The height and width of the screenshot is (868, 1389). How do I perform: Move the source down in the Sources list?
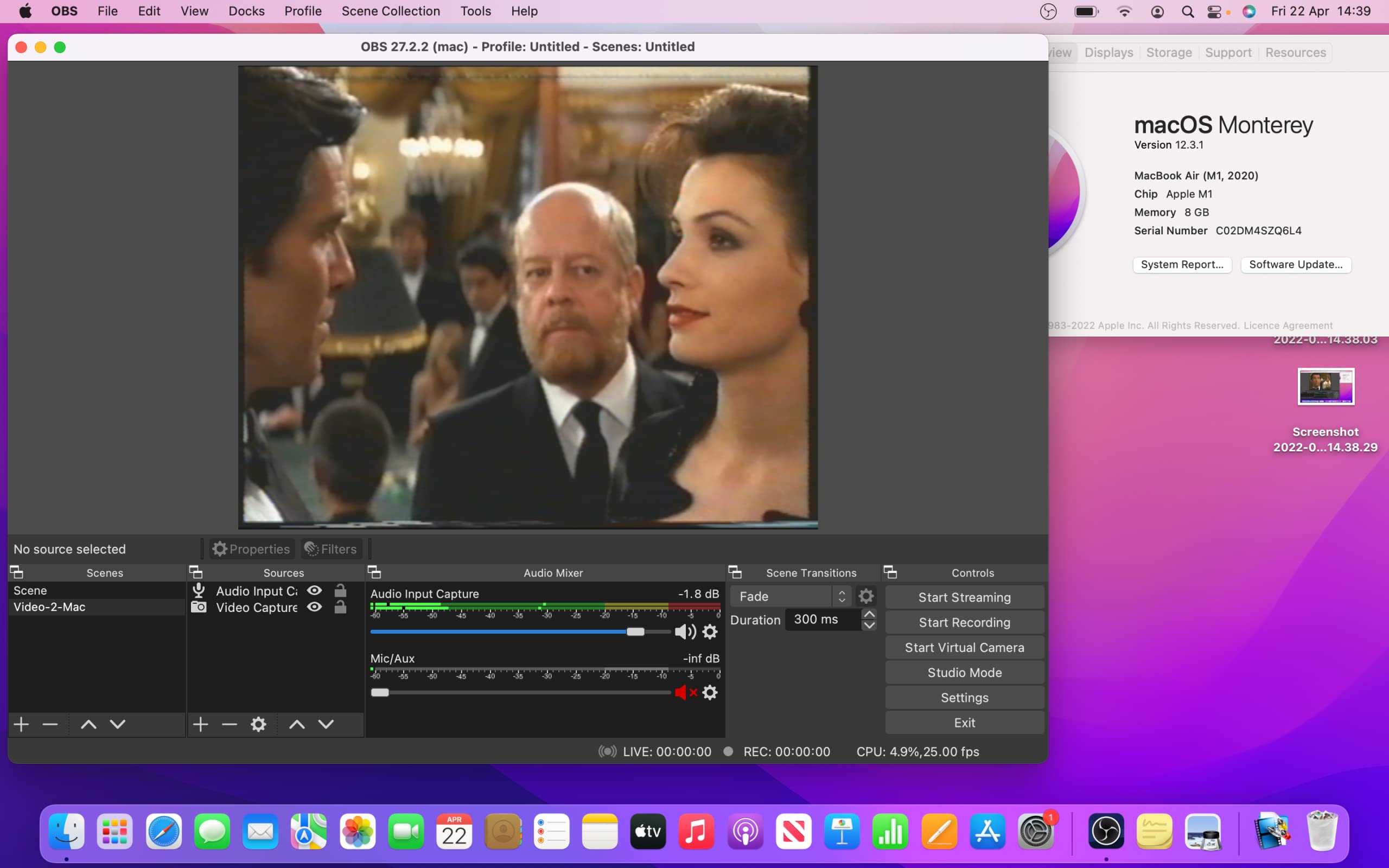326,724
